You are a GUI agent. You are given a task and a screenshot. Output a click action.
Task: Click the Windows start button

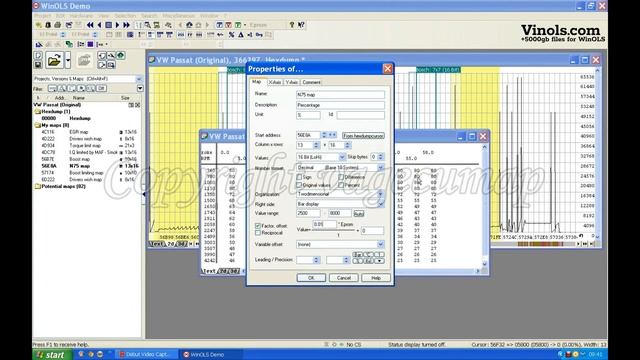[x=53, y=355]
